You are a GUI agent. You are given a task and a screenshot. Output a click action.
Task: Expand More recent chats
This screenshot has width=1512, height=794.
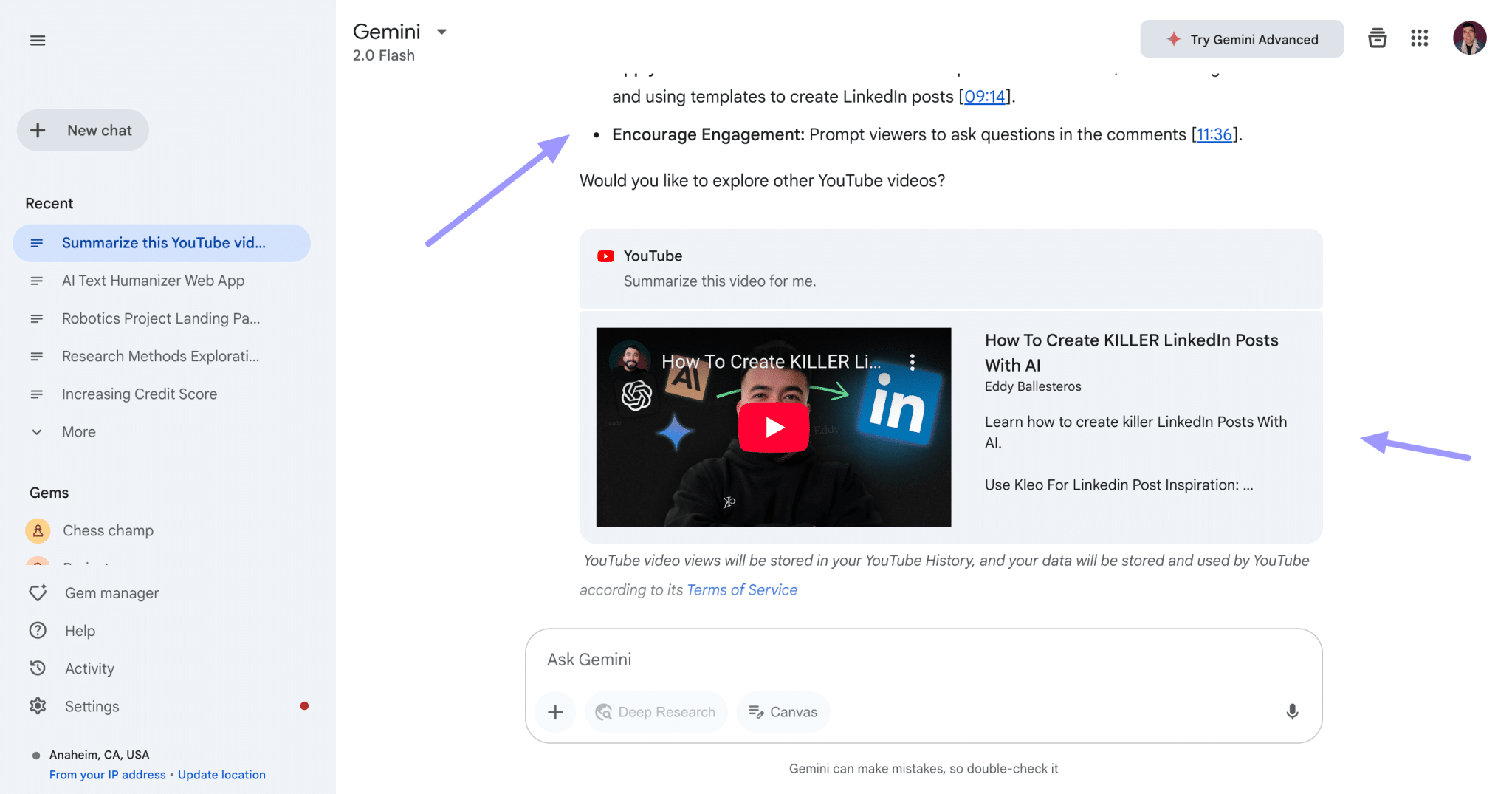click(x=78, y=431)
